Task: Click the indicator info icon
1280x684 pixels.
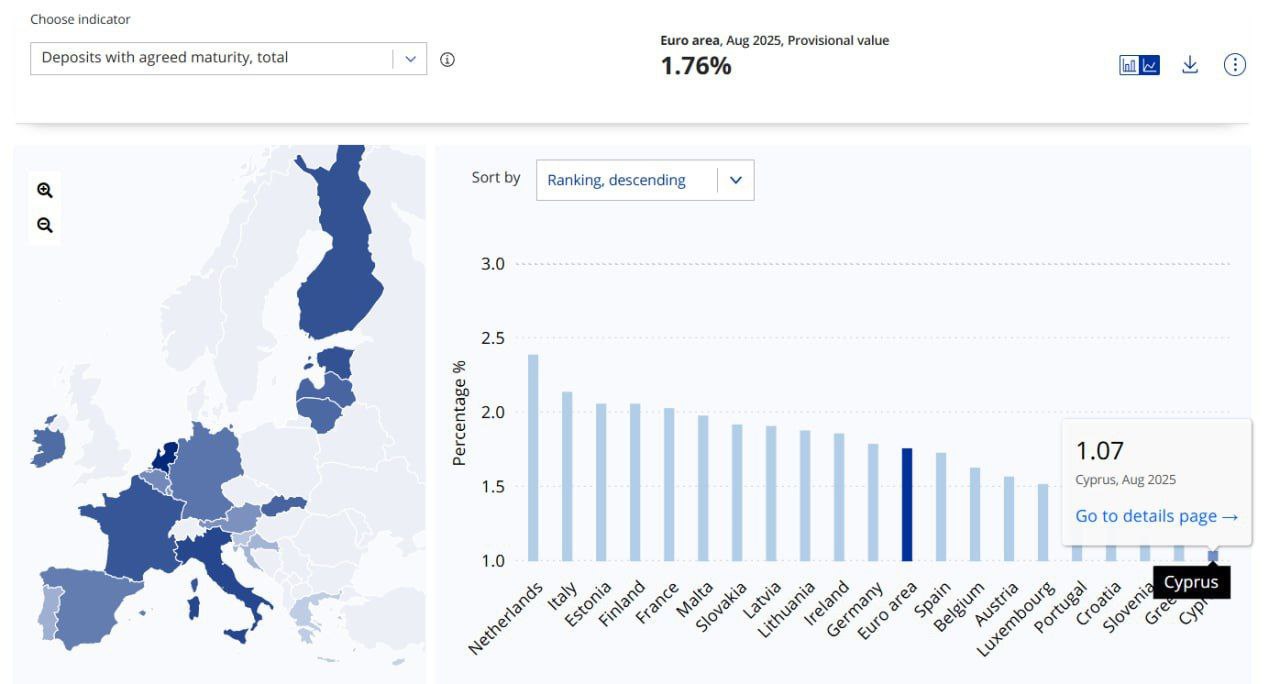Action: tap(447, 59)
